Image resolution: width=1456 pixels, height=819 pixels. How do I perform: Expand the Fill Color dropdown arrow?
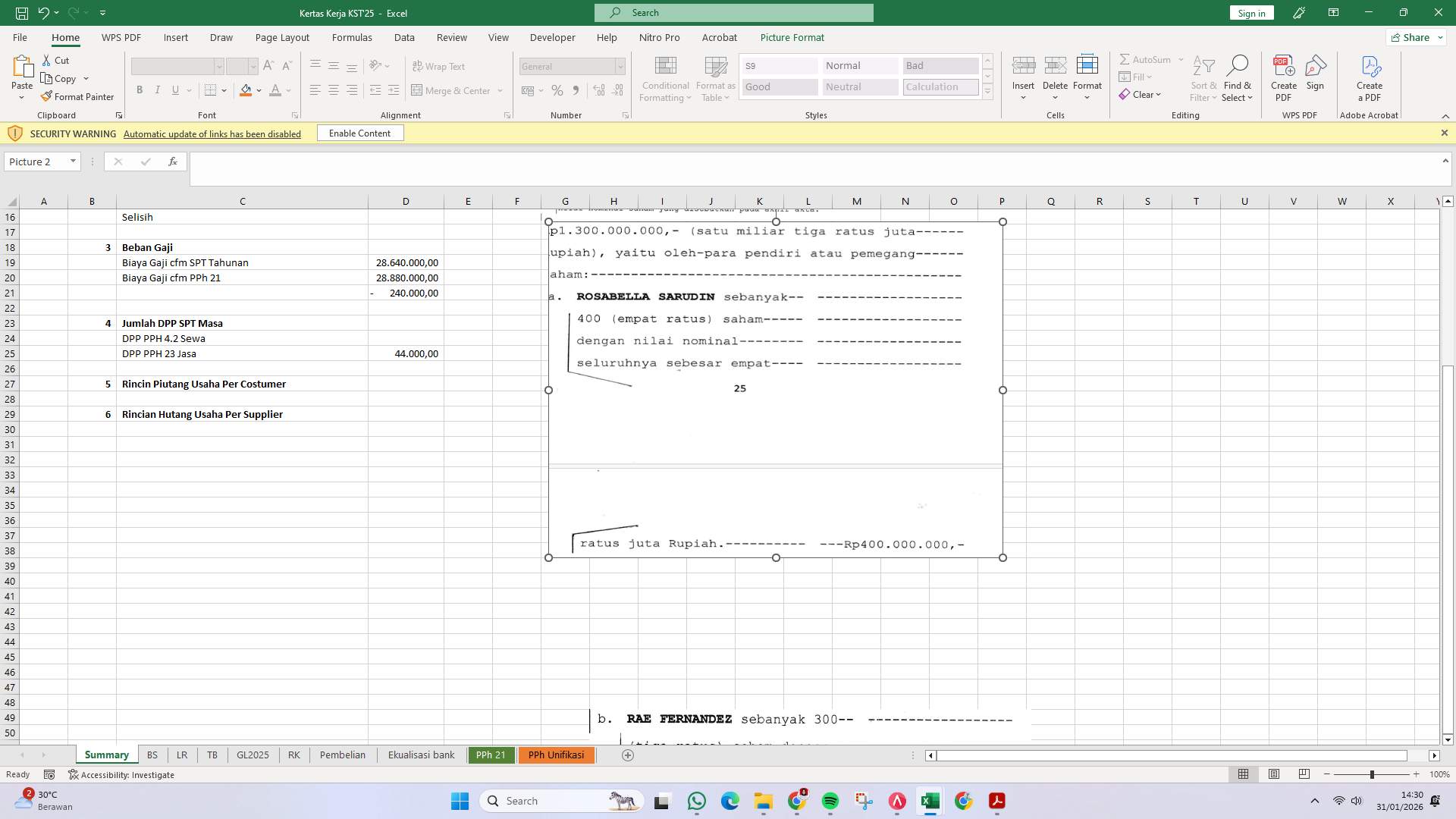click(x=259, y=90)
